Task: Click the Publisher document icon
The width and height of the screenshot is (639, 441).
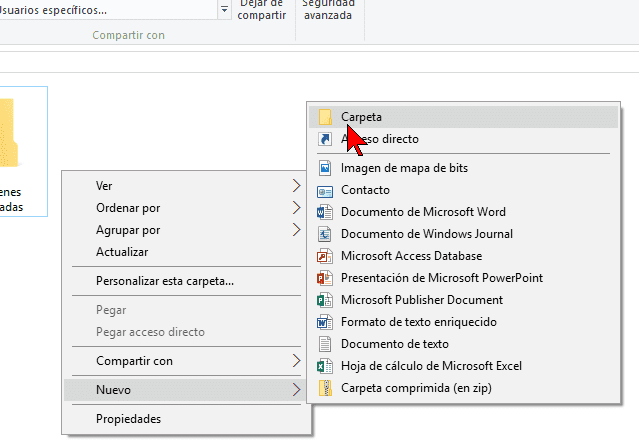Action: 323,300
